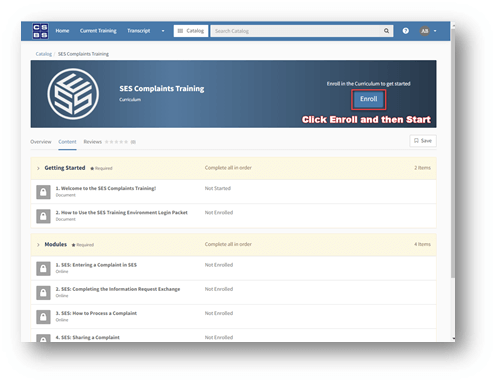Click lock icon for Entering a Complaint in SES
This screenshot has width=497, height=384.
point(43,268)
